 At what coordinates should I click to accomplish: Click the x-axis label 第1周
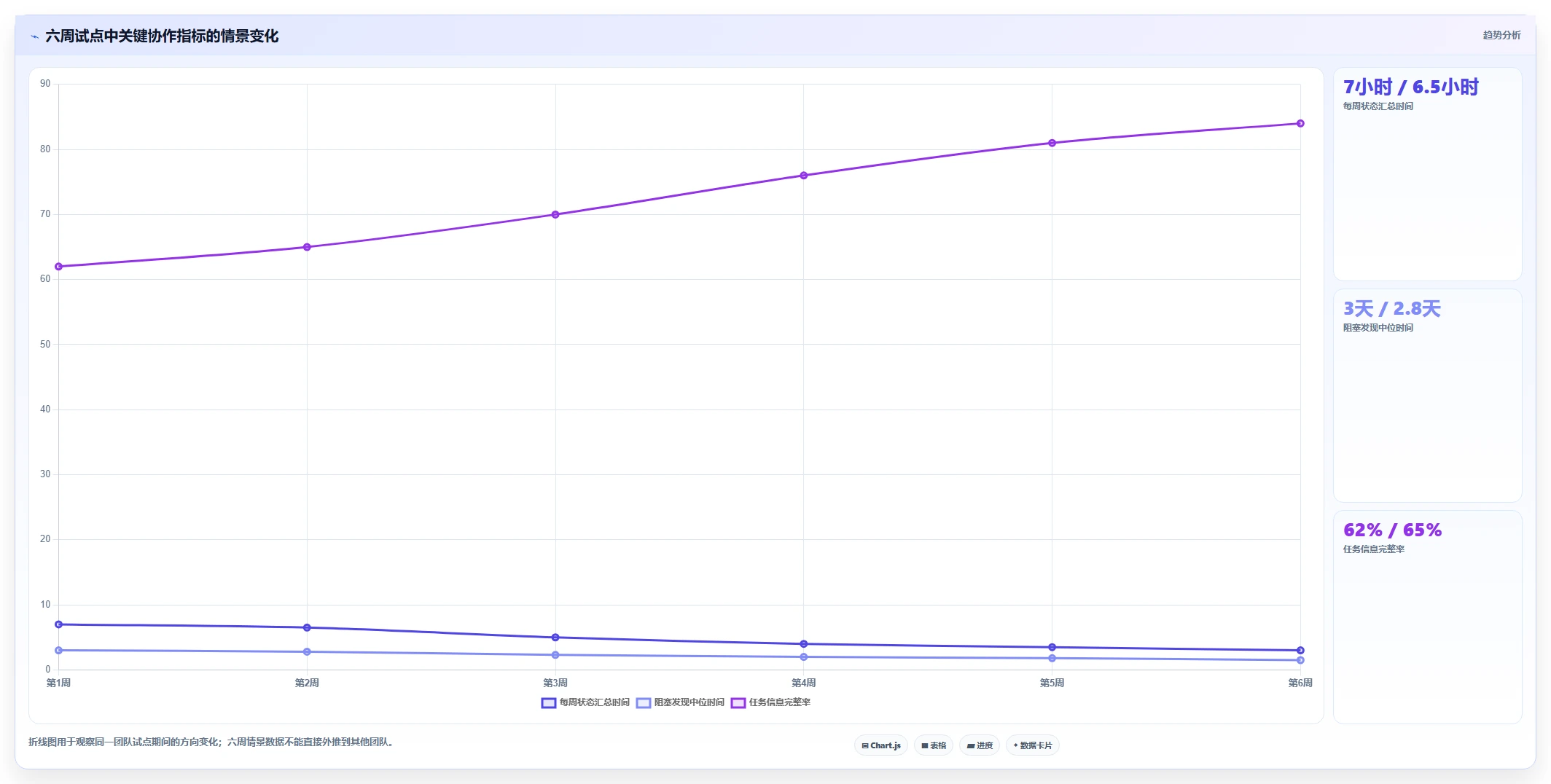[58, 683]
